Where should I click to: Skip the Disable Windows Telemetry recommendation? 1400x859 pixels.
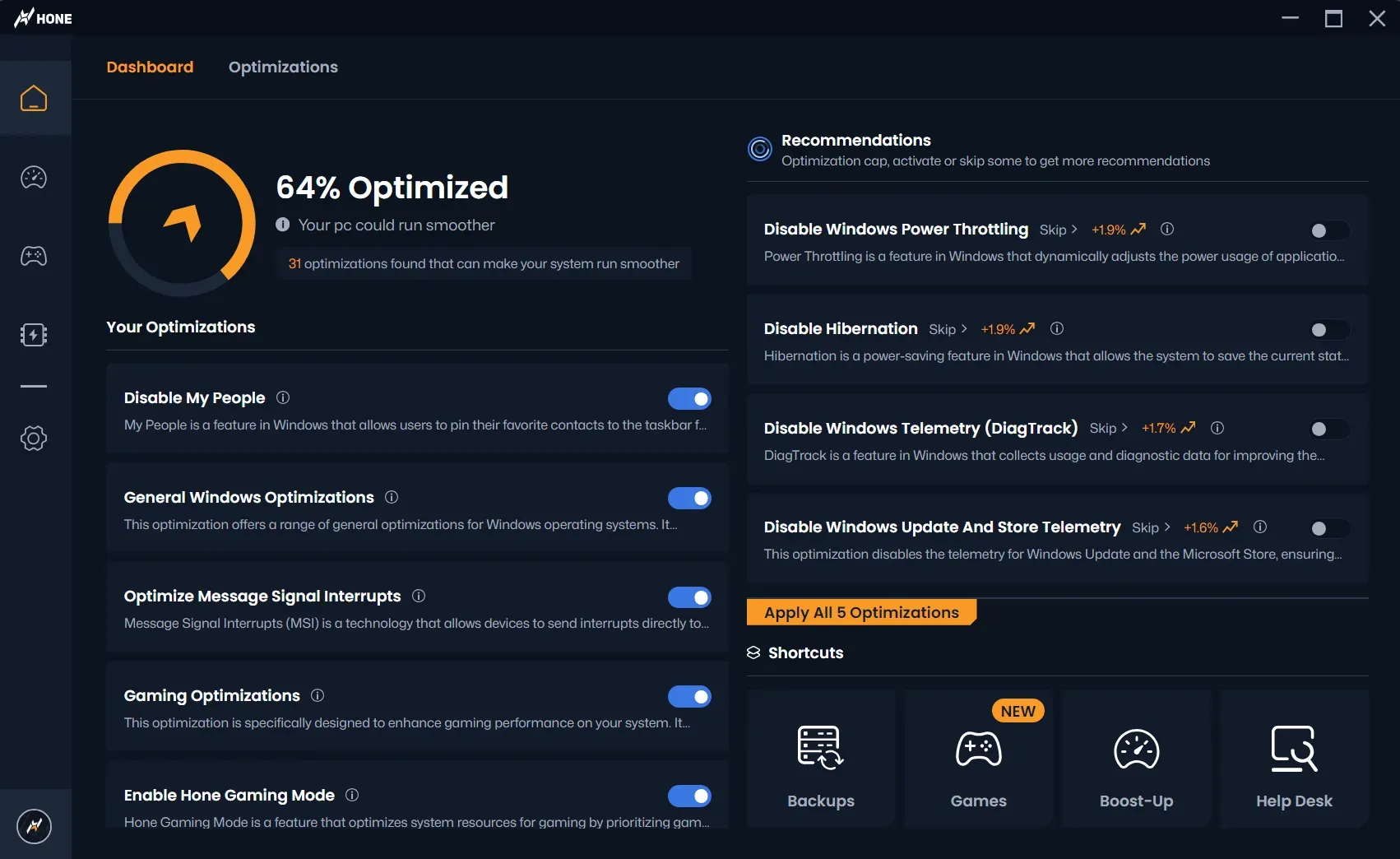click(x=1108, y=428)
